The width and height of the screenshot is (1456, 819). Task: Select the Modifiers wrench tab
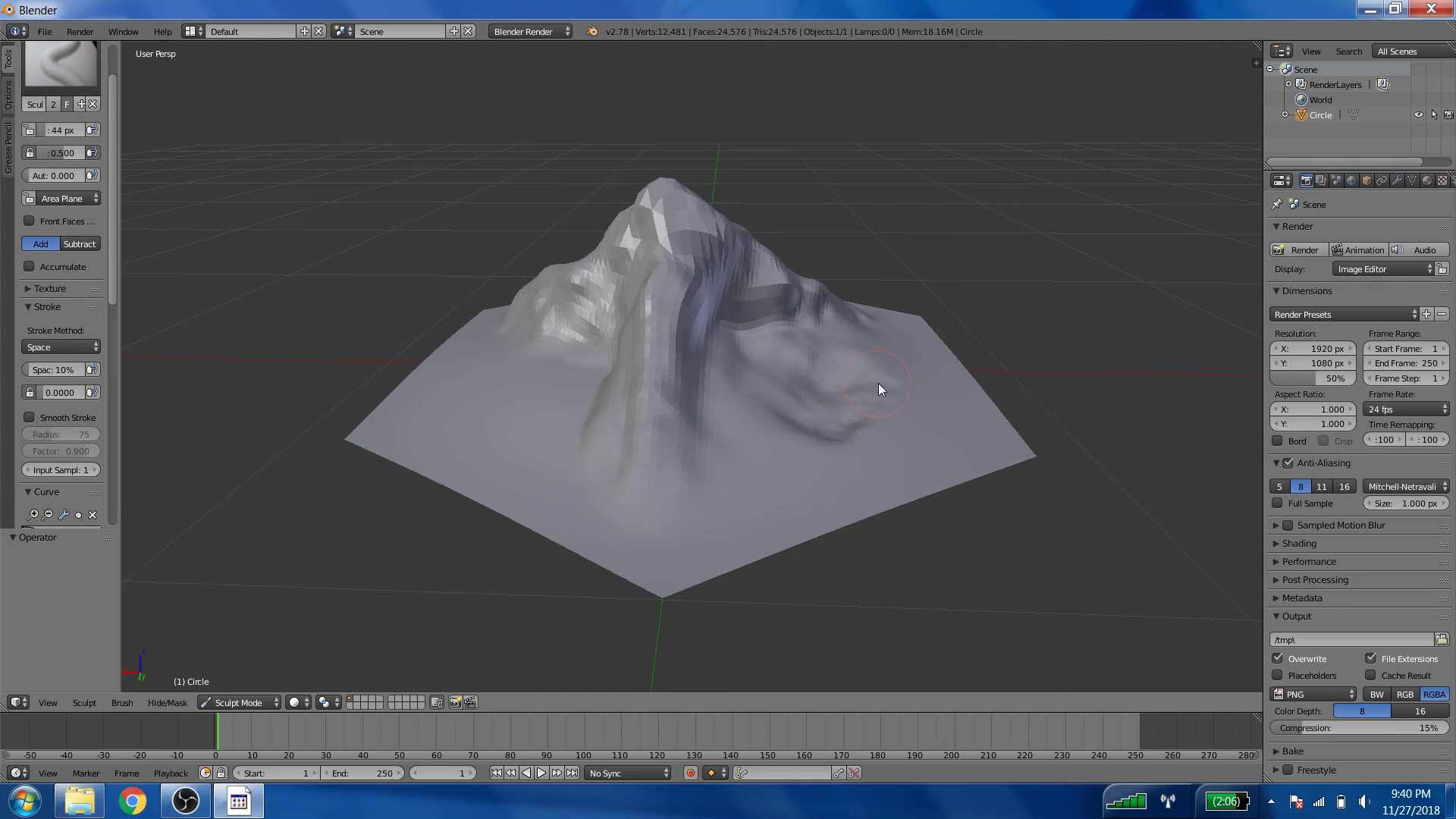[1397, 181]
